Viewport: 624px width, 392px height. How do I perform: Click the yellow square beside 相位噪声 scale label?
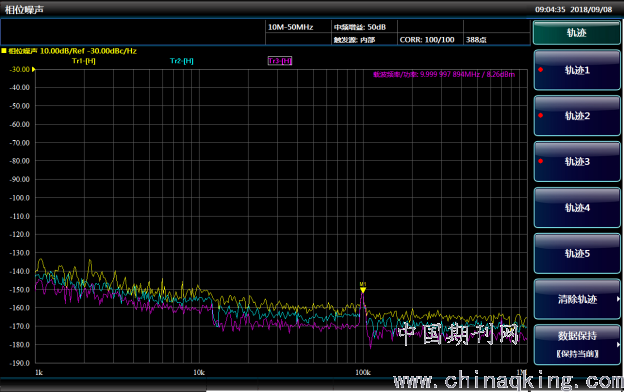pos(4,51)
